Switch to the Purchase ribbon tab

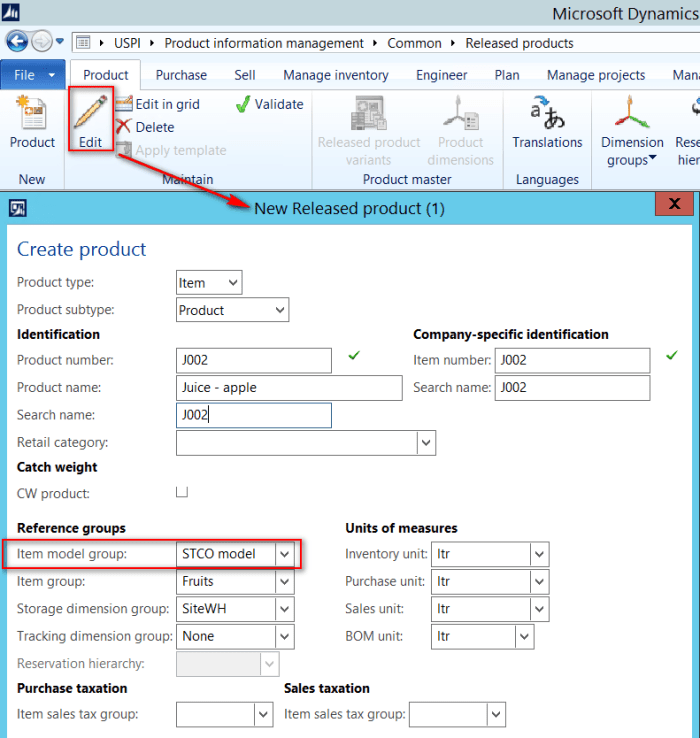[181, 75]
